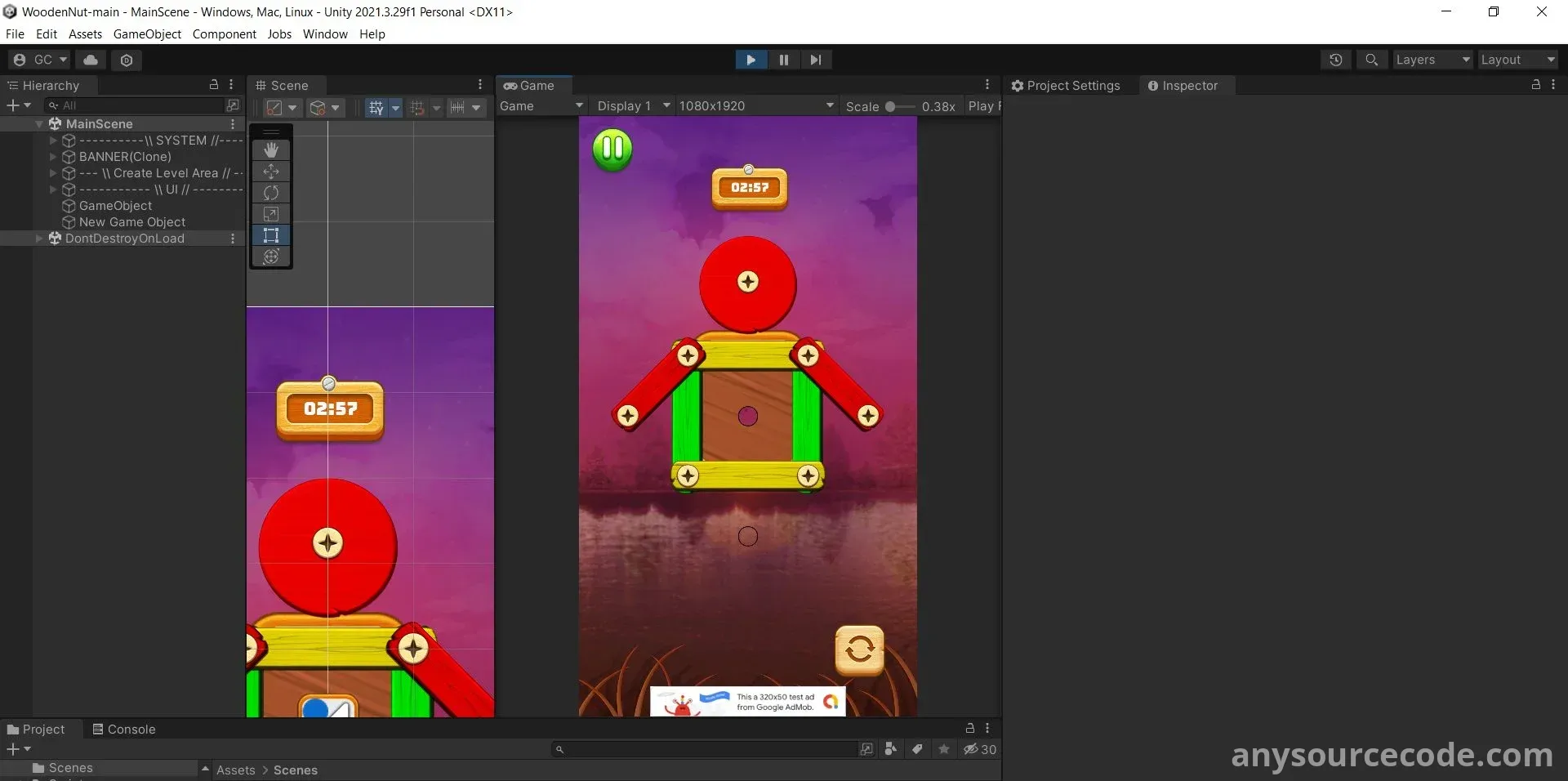Expand the DontDestroyOnLoad scene in Hierarchy
The height and width of the screenshot is (781, 1568).
pyautogui.click(x=39, y=239)
